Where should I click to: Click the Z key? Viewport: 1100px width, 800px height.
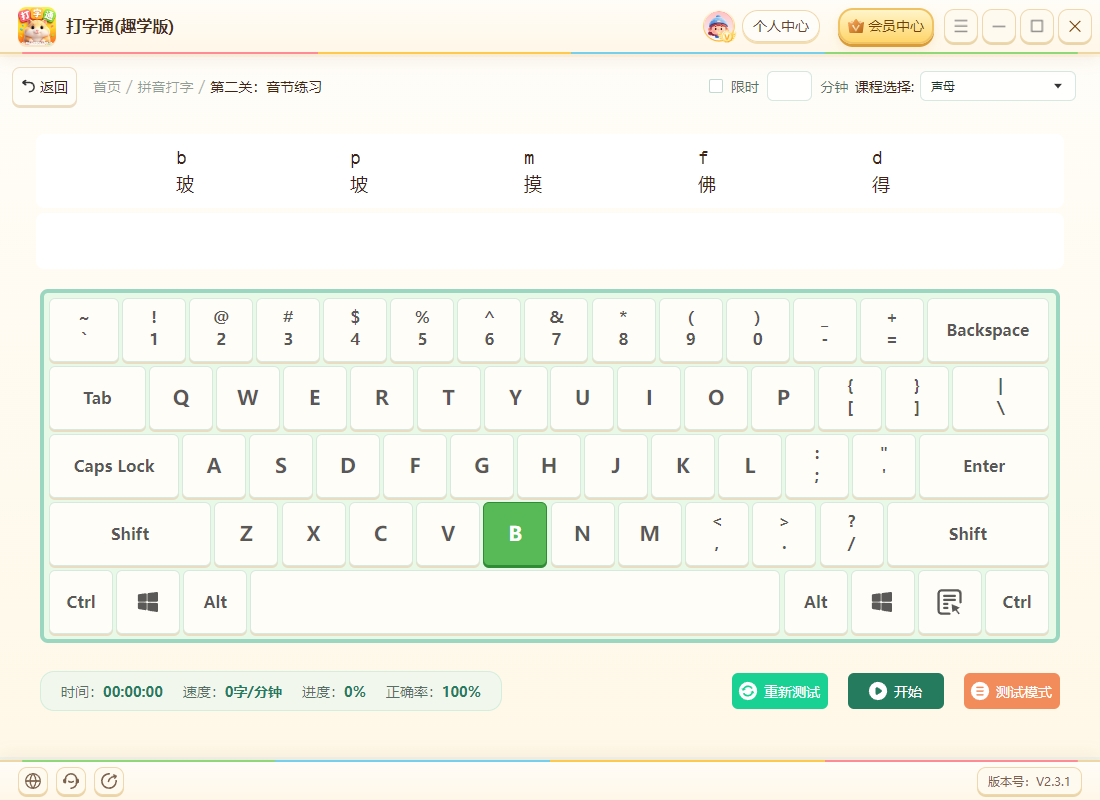point(246,534)
